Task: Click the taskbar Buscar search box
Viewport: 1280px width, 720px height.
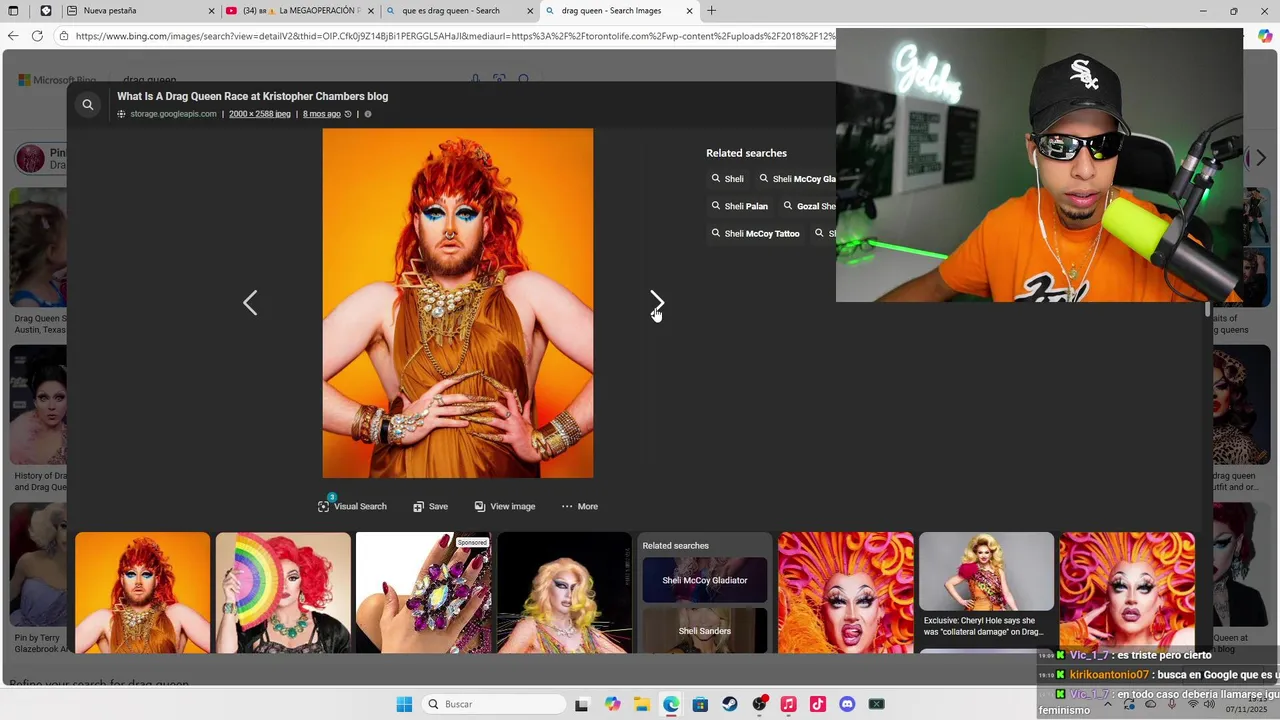Action: tap(493, 704)
